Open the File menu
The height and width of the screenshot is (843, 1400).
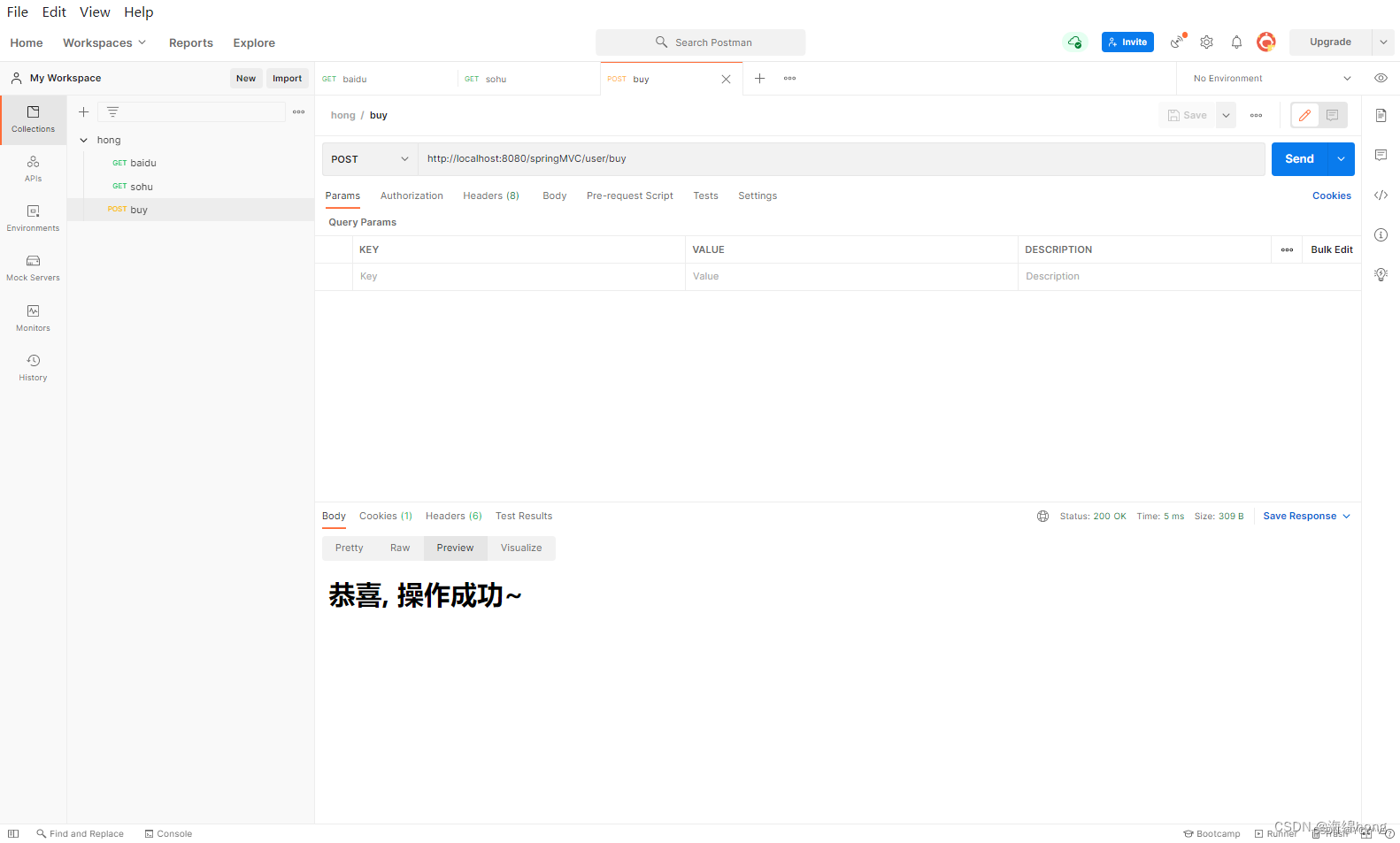[x=18, y=11]
